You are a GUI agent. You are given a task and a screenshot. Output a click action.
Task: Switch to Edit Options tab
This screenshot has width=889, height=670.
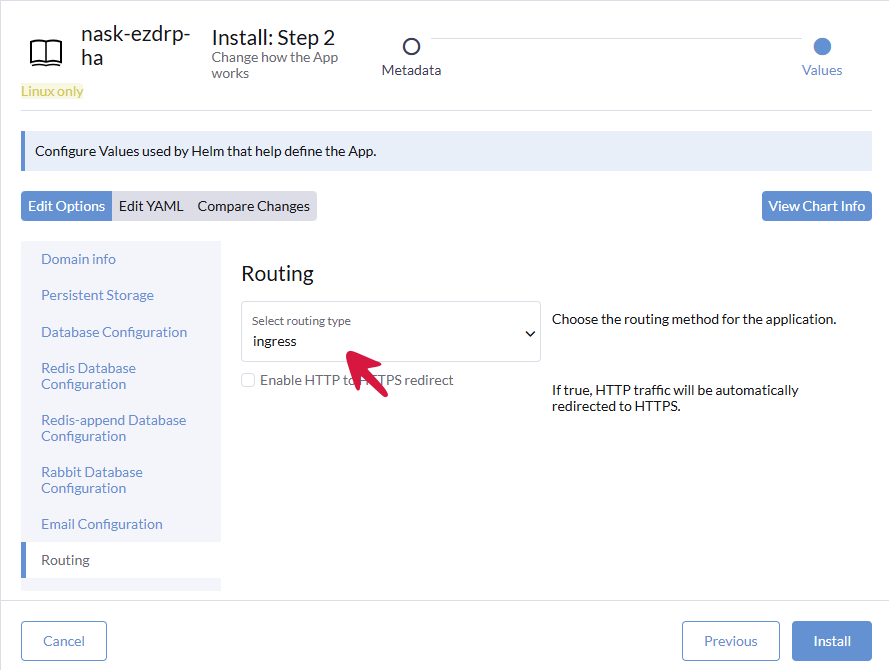pyautogui.click(x=66, y=206)
